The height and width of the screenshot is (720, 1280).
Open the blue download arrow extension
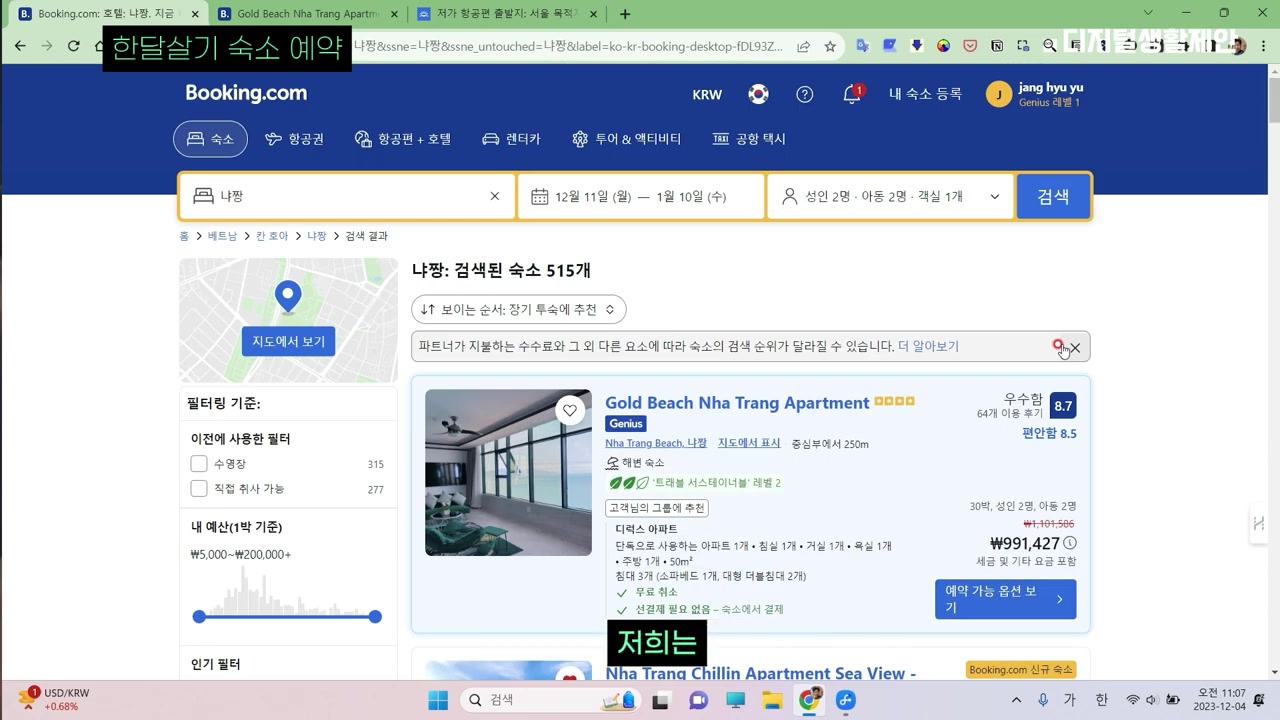(917, 46)
